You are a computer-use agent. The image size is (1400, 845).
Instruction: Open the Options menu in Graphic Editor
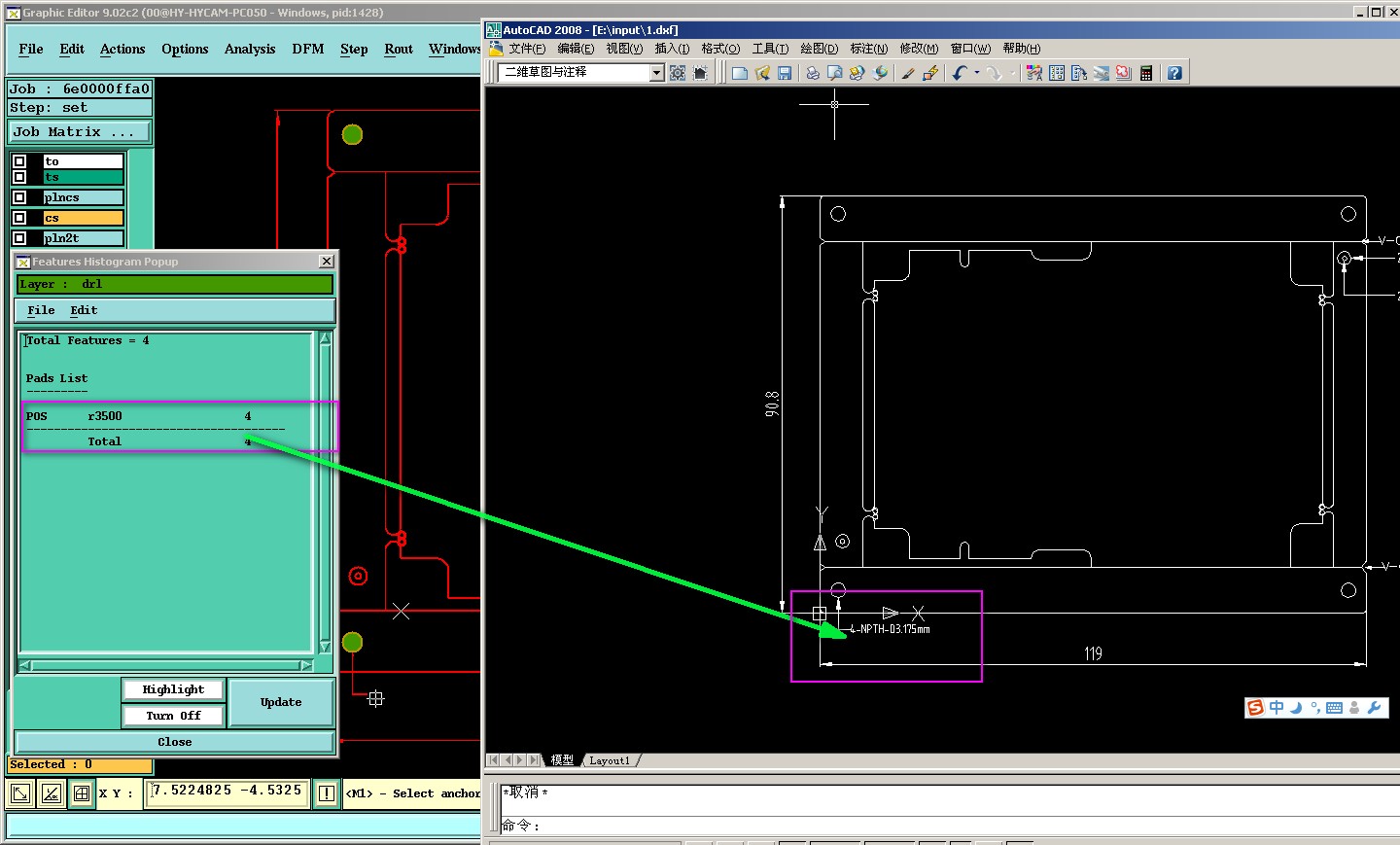coord(185,49)
